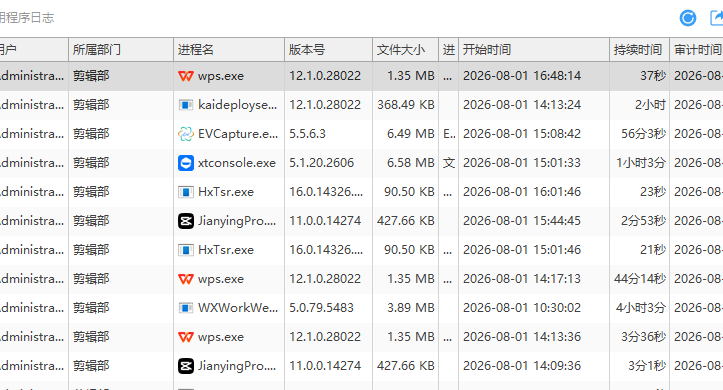The width and height of the screenshot is (723, 390).
Task: Sort by 所属部门 column header
Action: pyautogui.click(x=121, y=49)
